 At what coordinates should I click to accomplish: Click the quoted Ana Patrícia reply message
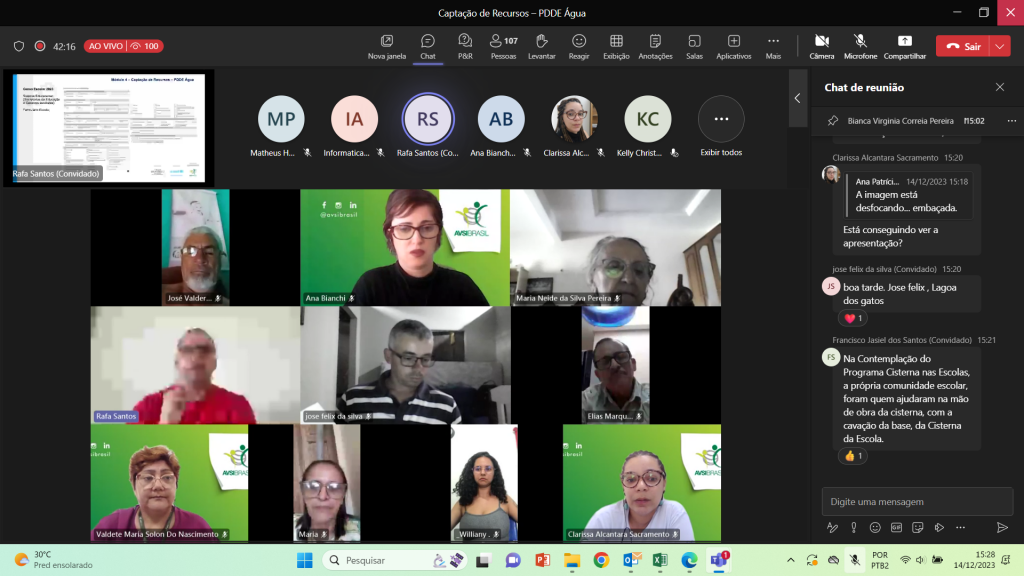909,195
